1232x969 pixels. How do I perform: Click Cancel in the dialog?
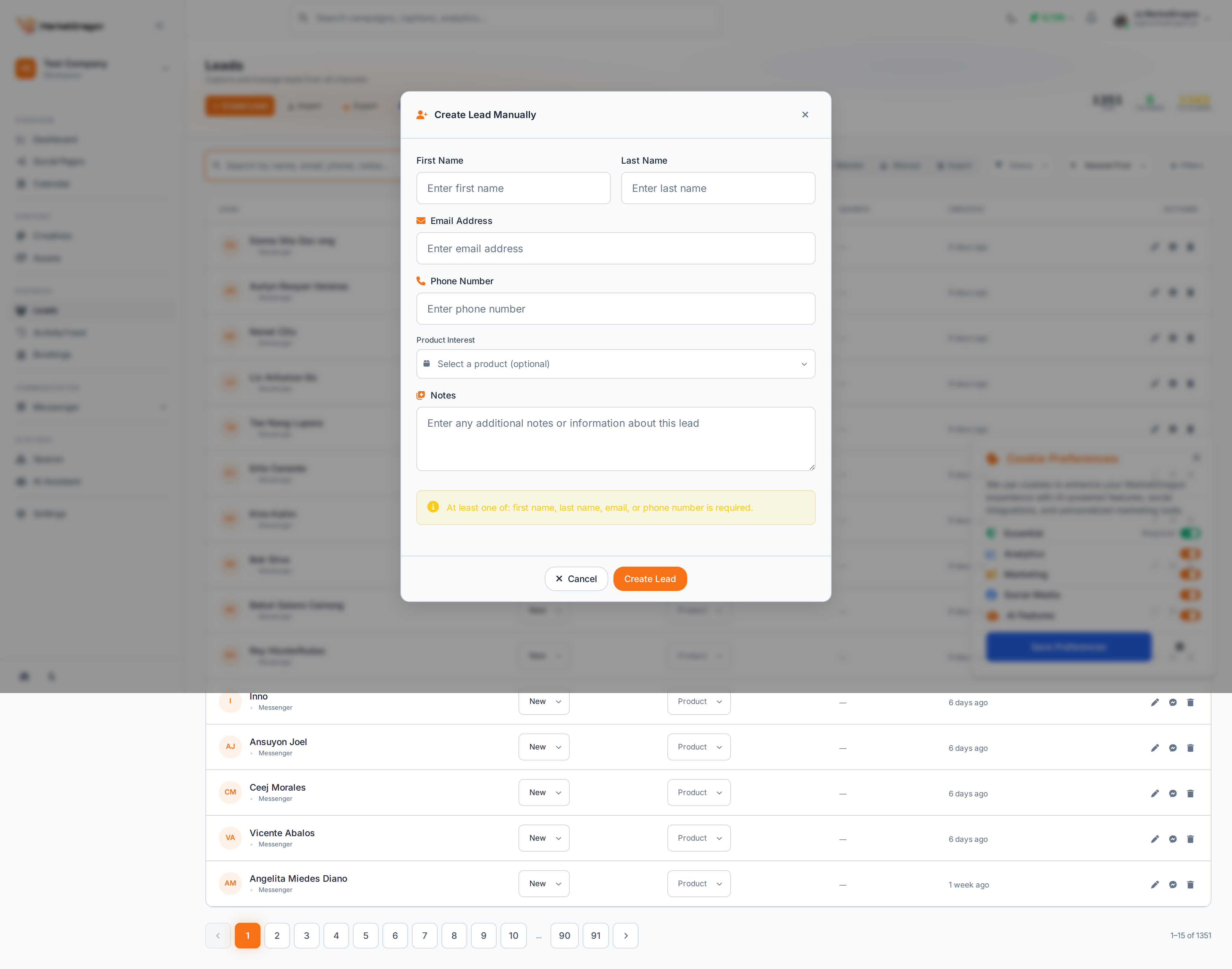pos(576,579)
